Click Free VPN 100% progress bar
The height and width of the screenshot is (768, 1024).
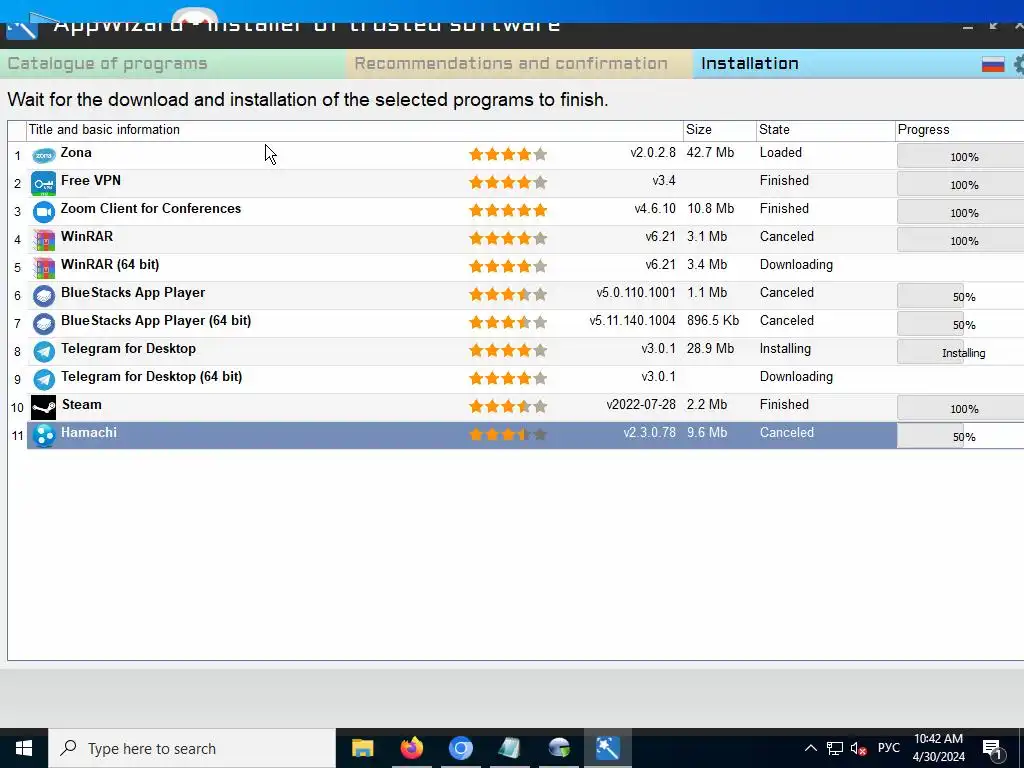pos(961,184)
